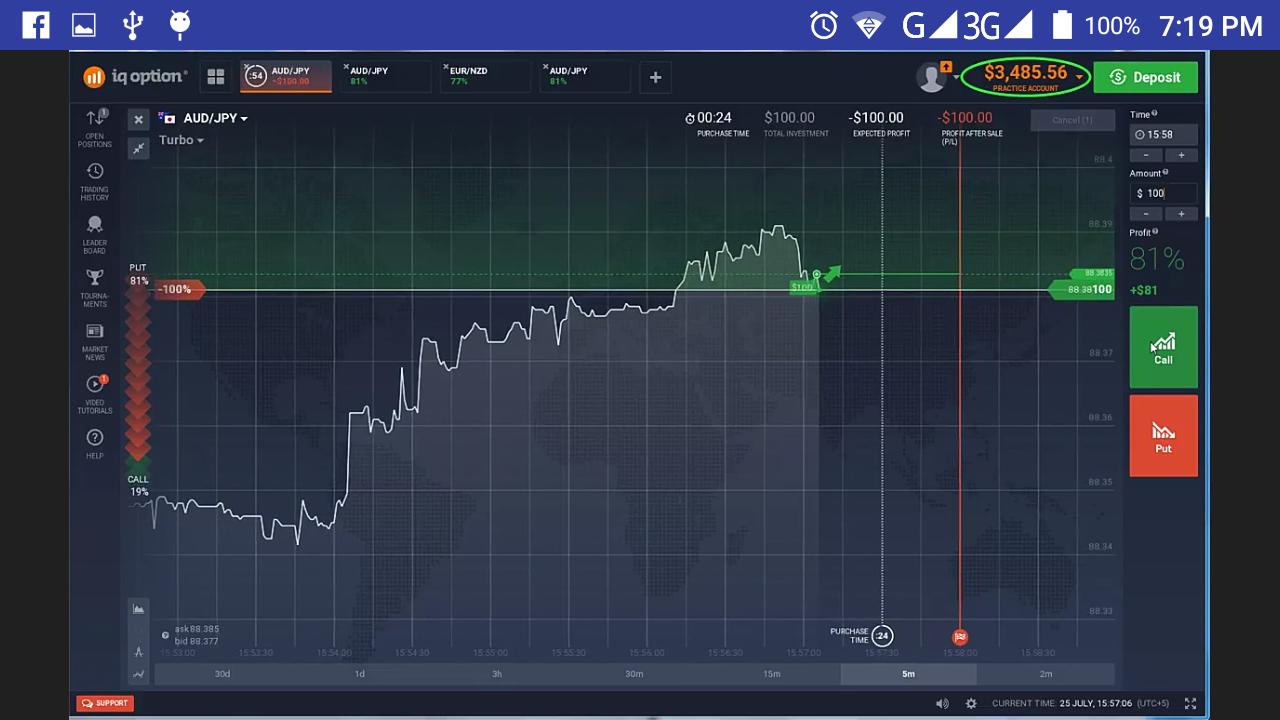The image size is (1280, 720).
Task: Tap the battery indicator in status bar
Action: [1062, 25]
